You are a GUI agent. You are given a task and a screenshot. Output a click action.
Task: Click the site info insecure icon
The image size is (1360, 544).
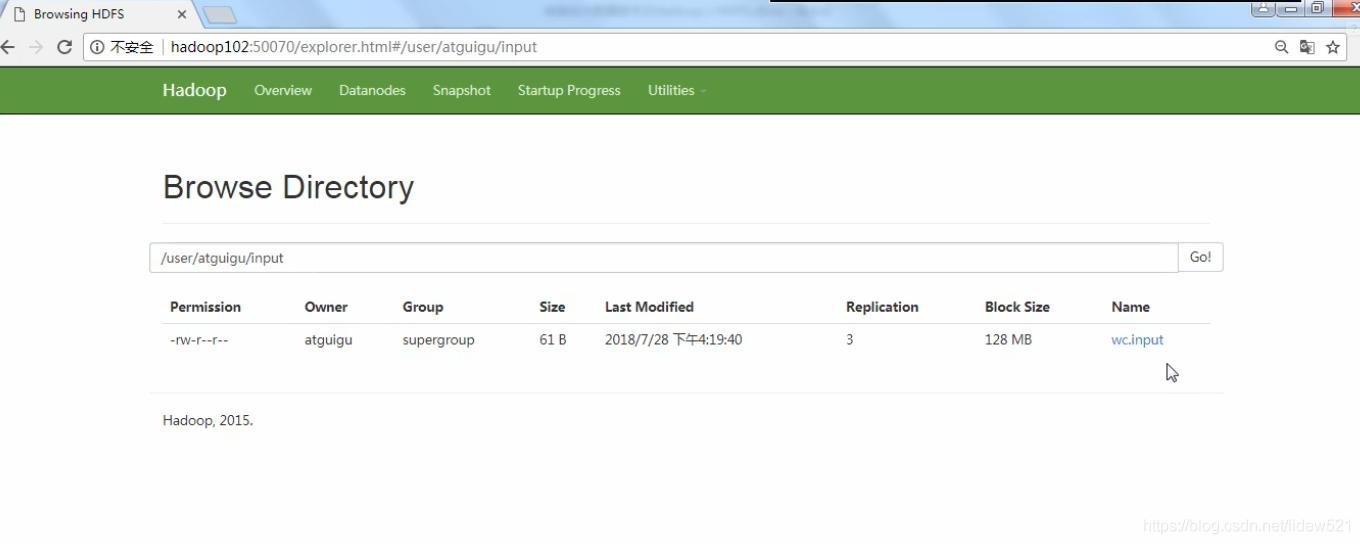[x=98, y=47]
